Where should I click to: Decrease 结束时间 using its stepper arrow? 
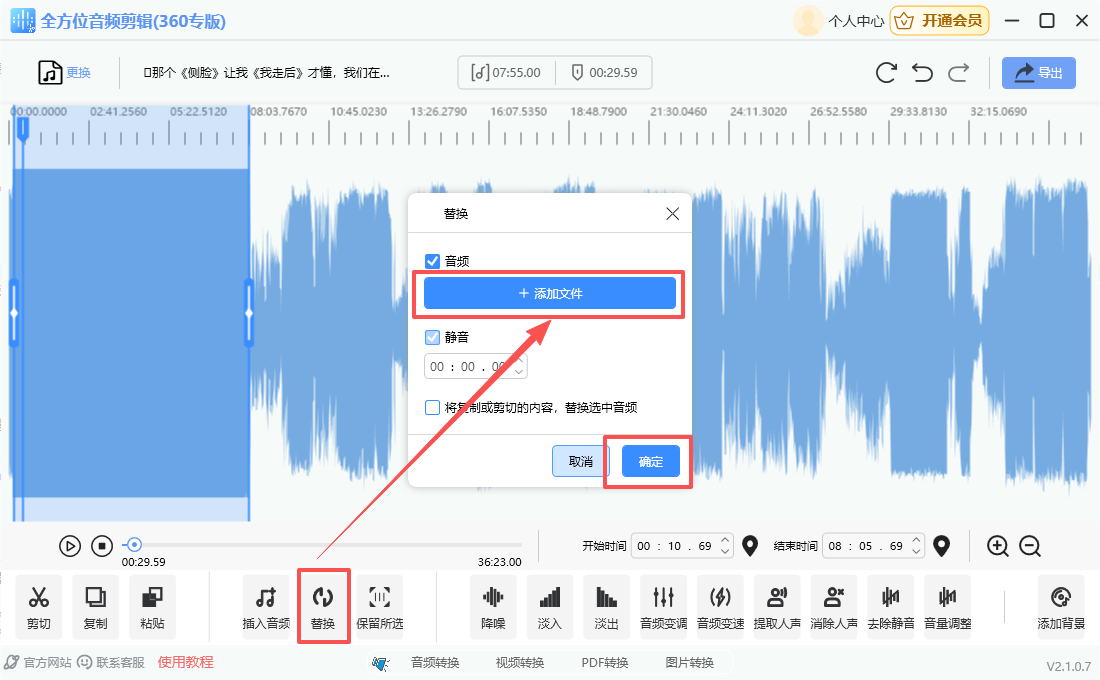[x=916, y=551]
